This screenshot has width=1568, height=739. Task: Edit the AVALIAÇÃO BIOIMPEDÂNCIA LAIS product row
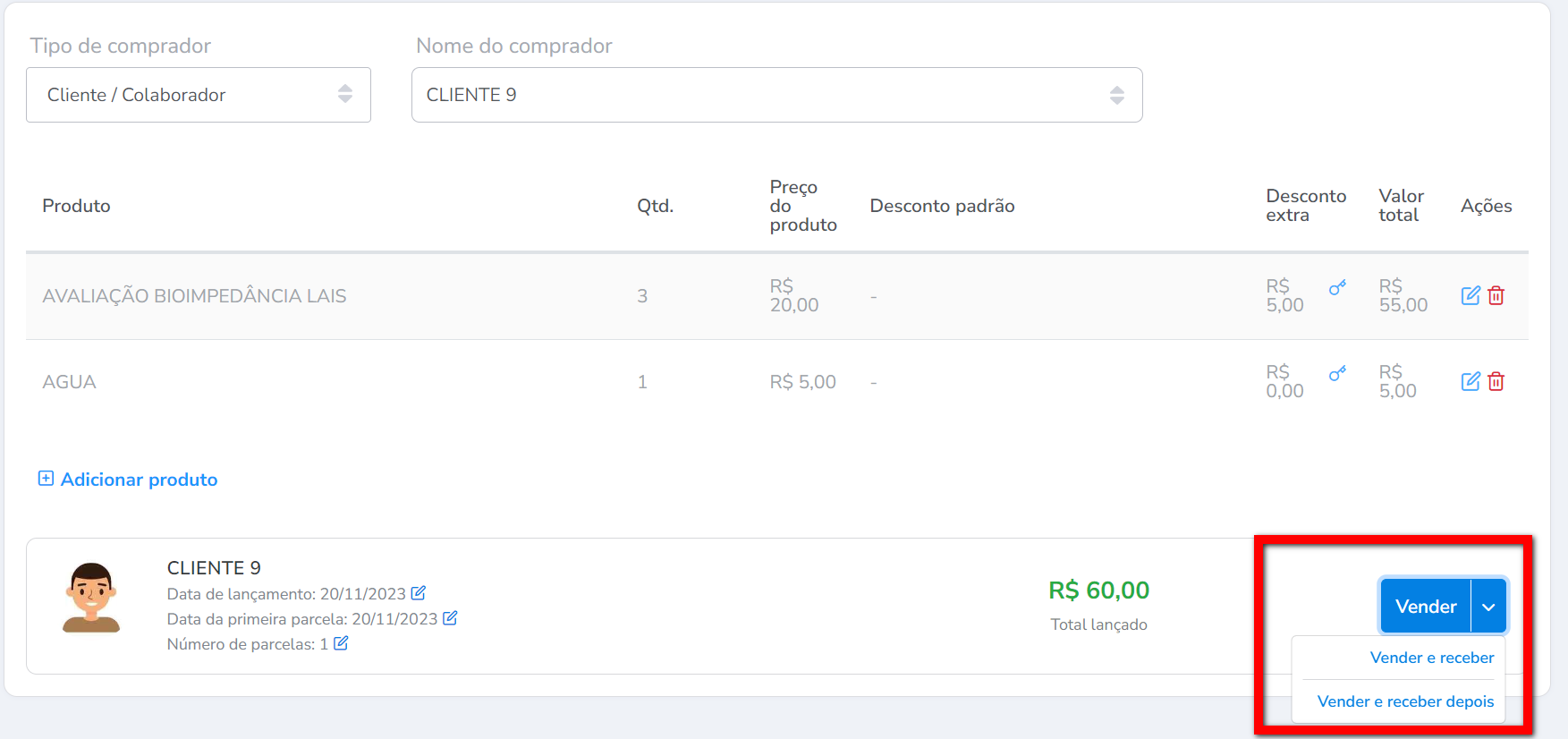[x=1470, y=295]
